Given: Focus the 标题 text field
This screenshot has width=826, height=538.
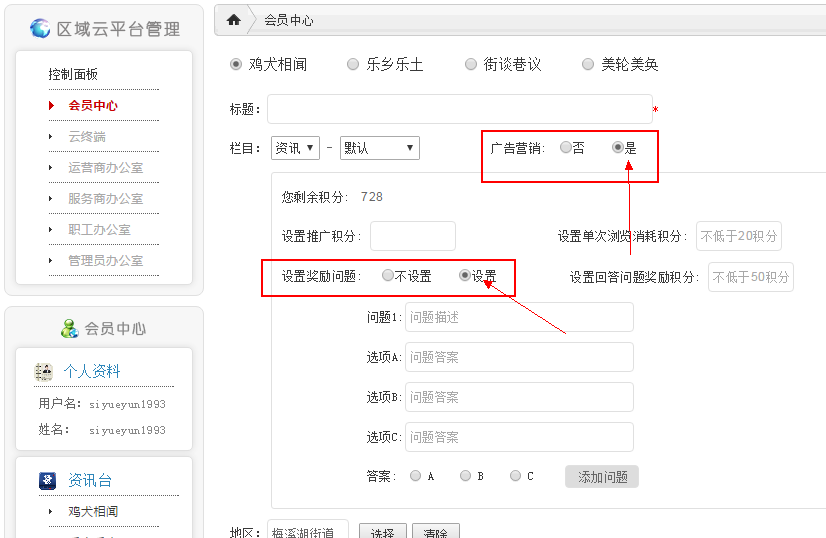Looking at the screenshot, I should tap(459, 109).
